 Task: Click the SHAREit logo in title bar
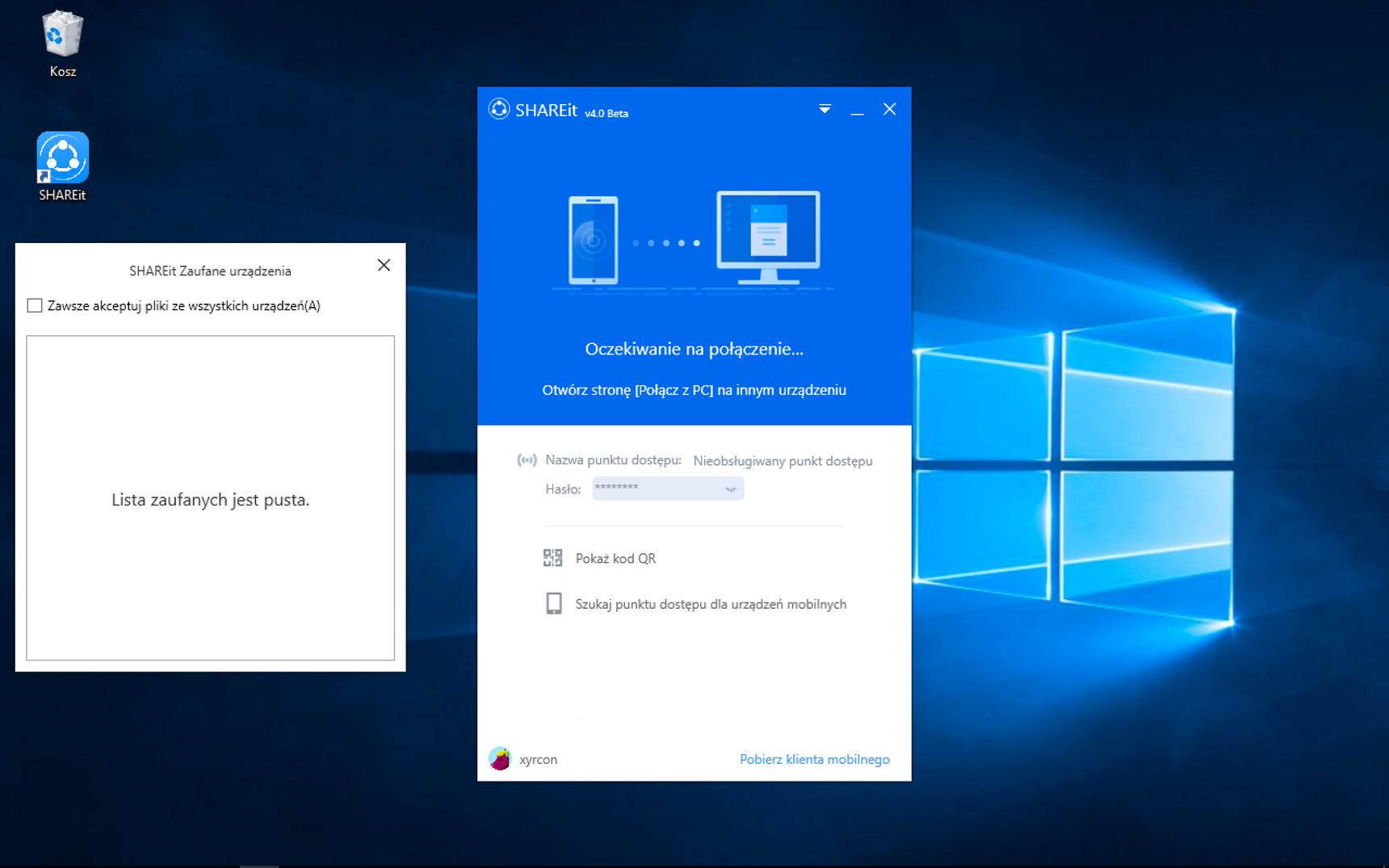[499, 109]
